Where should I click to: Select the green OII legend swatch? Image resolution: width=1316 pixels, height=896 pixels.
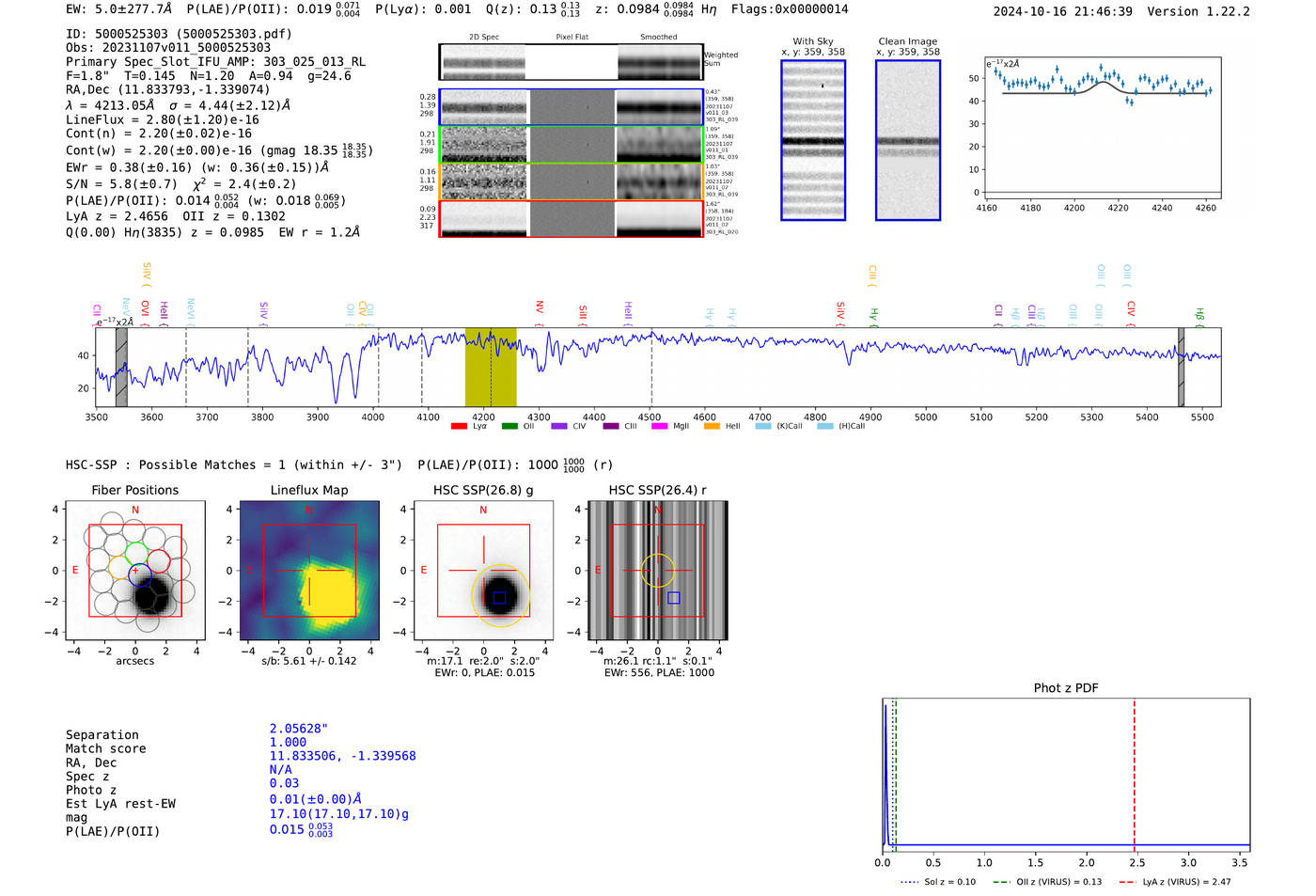click(509, 427)
